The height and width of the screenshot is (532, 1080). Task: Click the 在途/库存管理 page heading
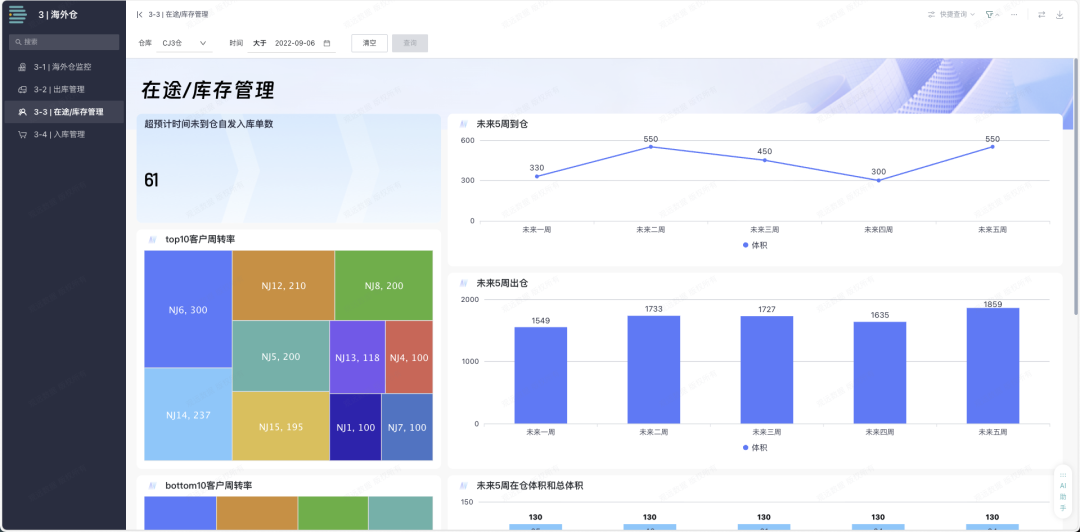(208, 90)
